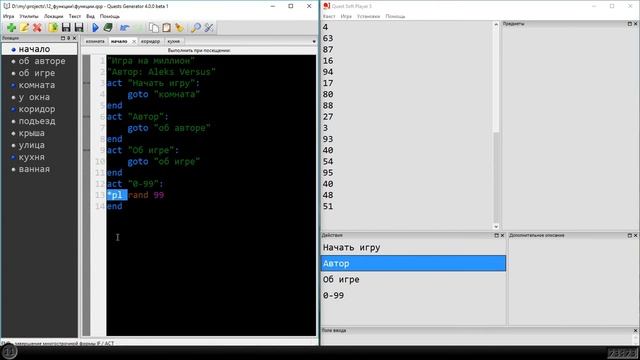Switch to the 'кухня' editor tab
The height and width of the screenshot is (360, 640).
(173, 42)
